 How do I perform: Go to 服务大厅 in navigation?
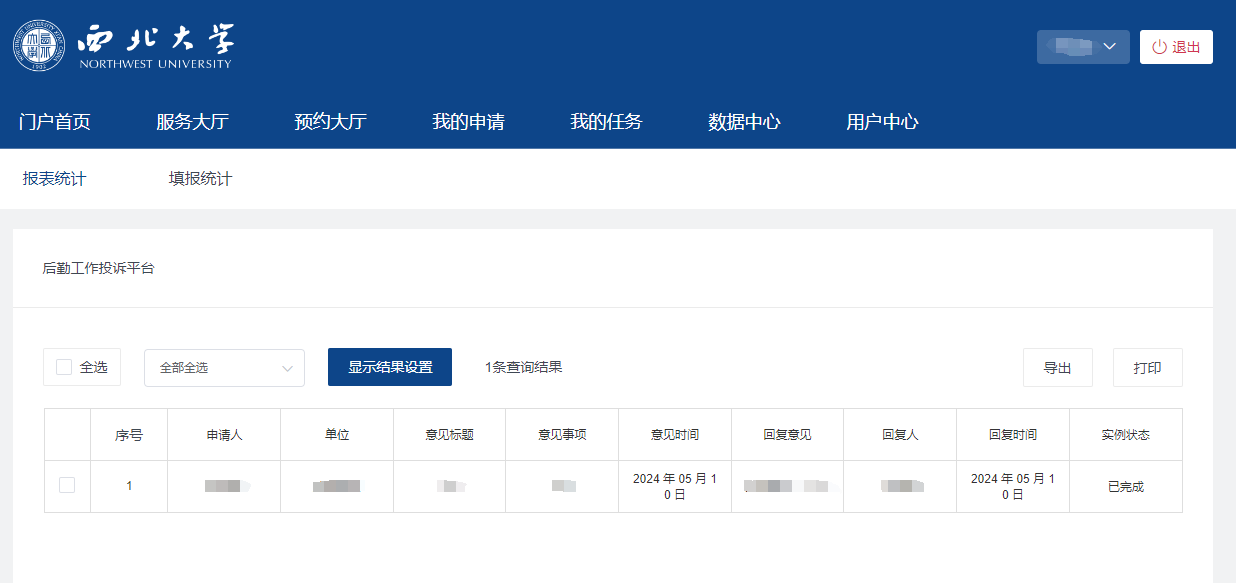point(193,122)
